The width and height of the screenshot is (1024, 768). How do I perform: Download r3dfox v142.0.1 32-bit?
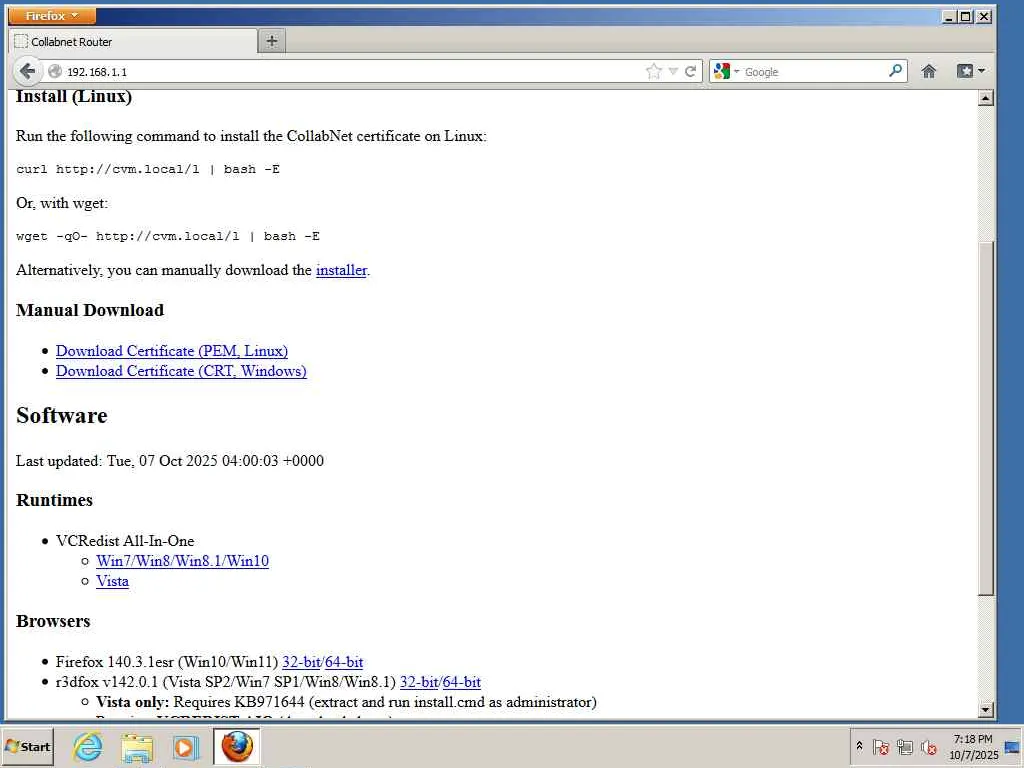pyautogui.click(x=419, y=682)
